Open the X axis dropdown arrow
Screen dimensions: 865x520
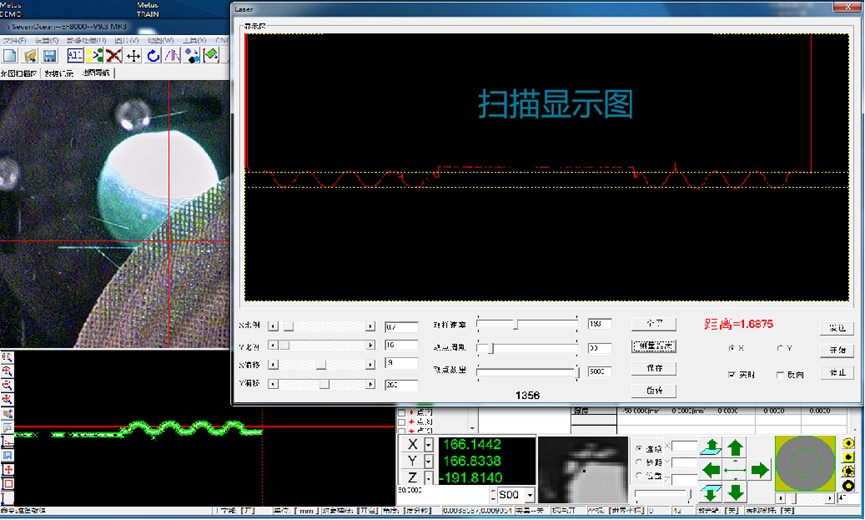428,444
